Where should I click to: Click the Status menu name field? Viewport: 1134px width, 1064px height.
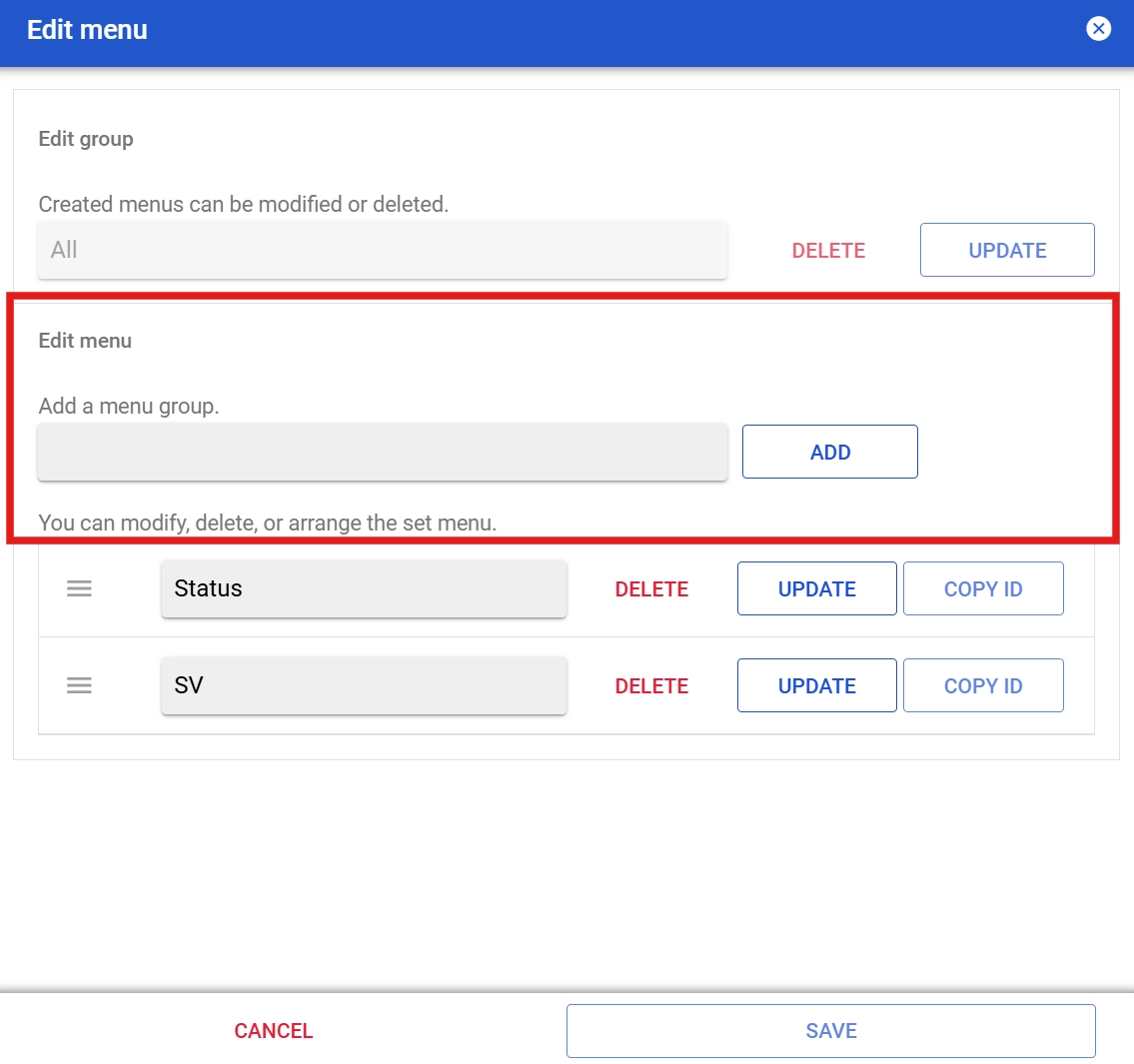364,588
